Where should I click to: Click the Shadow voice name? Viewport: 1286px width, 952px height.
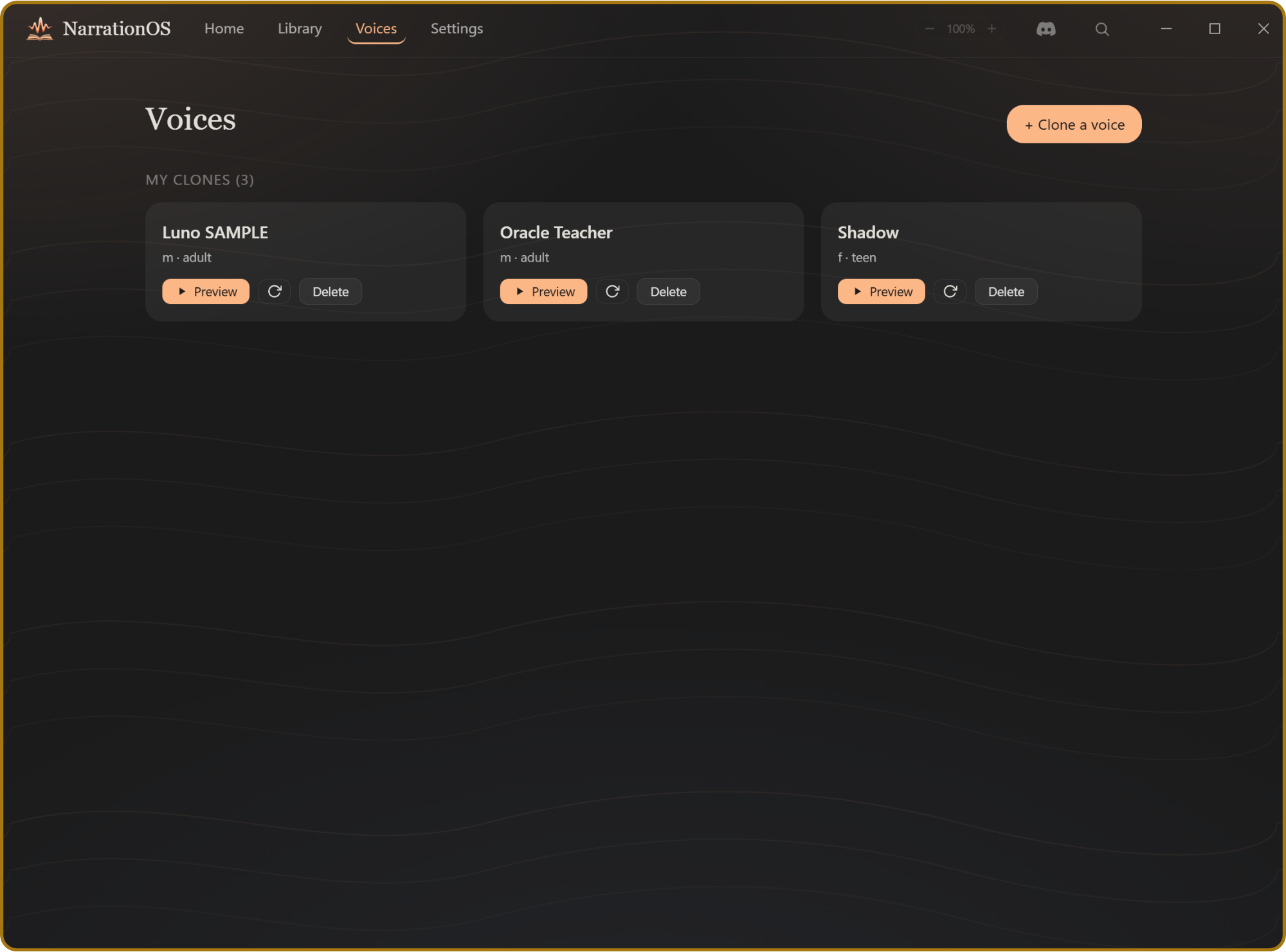pos(868,233)
